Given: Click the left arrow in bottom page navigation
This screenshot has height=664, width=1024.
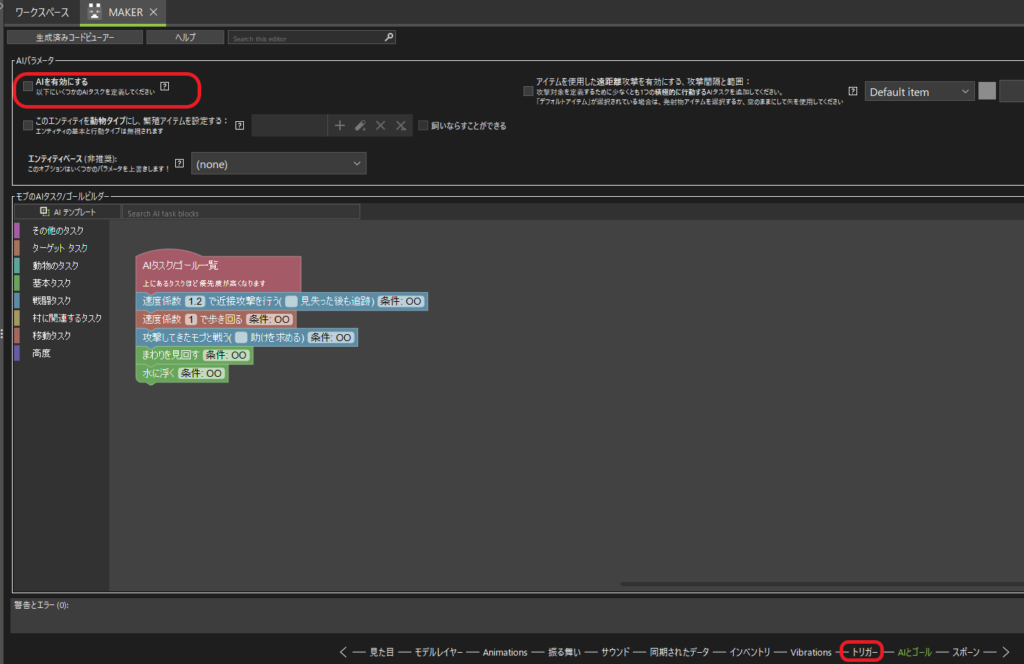Looking at the screenshot, I should coord(343,652).
